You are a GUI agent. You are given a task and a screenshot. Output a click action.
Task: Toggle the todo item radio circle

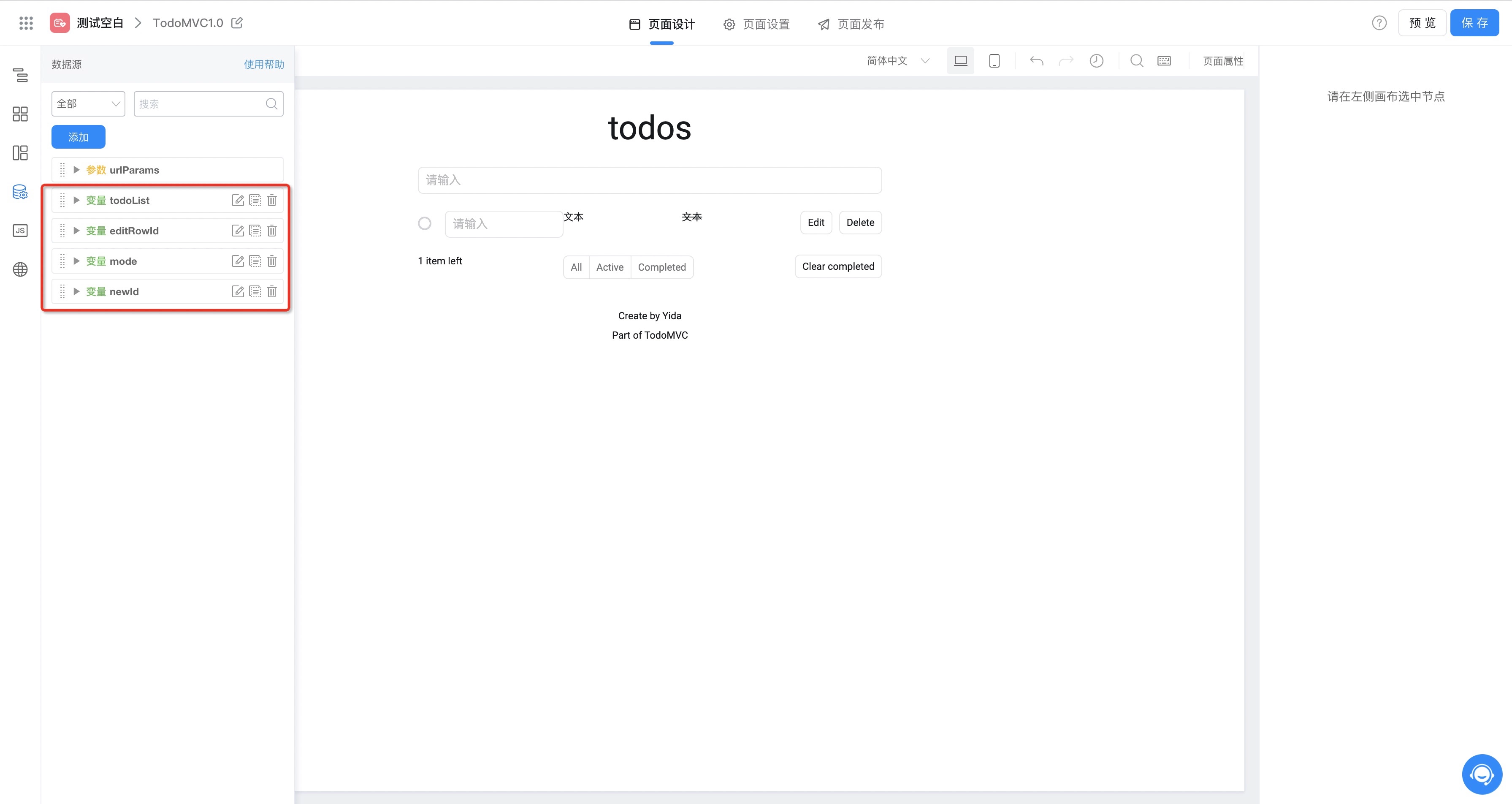(424, 223)
